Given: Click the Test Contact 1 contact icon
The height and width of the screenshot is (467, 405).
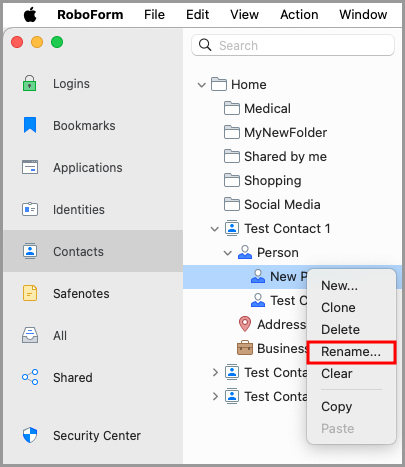Looking at the screenshot, I should 232,228.
